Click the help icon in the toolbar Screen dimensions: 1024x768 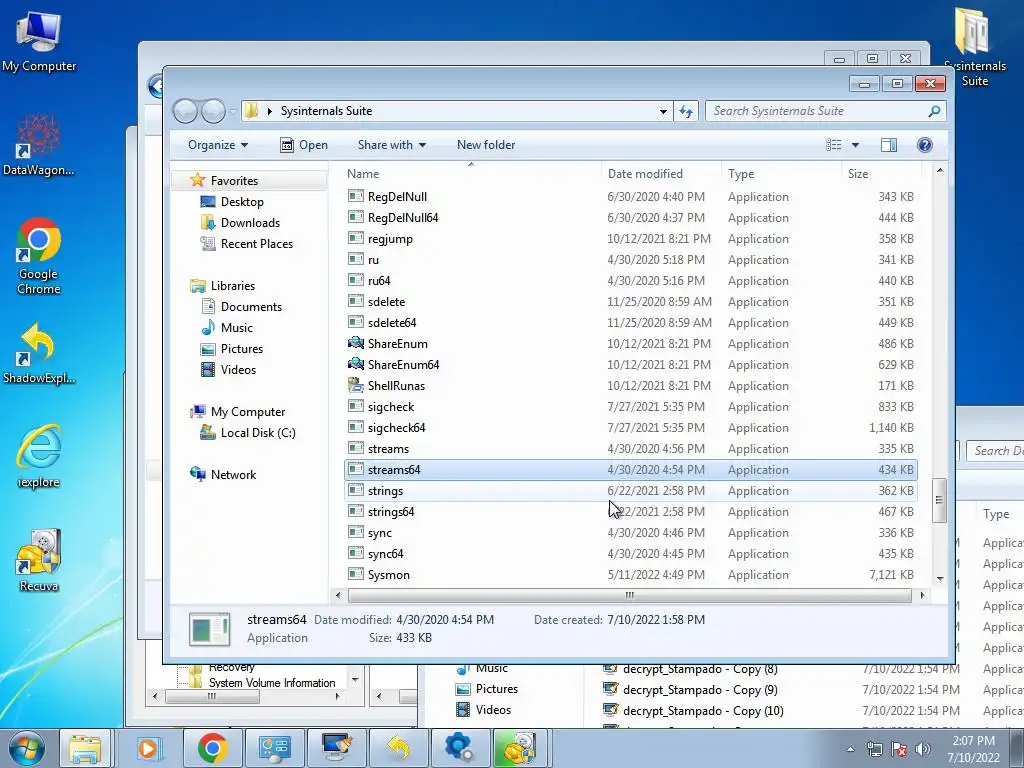click(x=924, y=145)
